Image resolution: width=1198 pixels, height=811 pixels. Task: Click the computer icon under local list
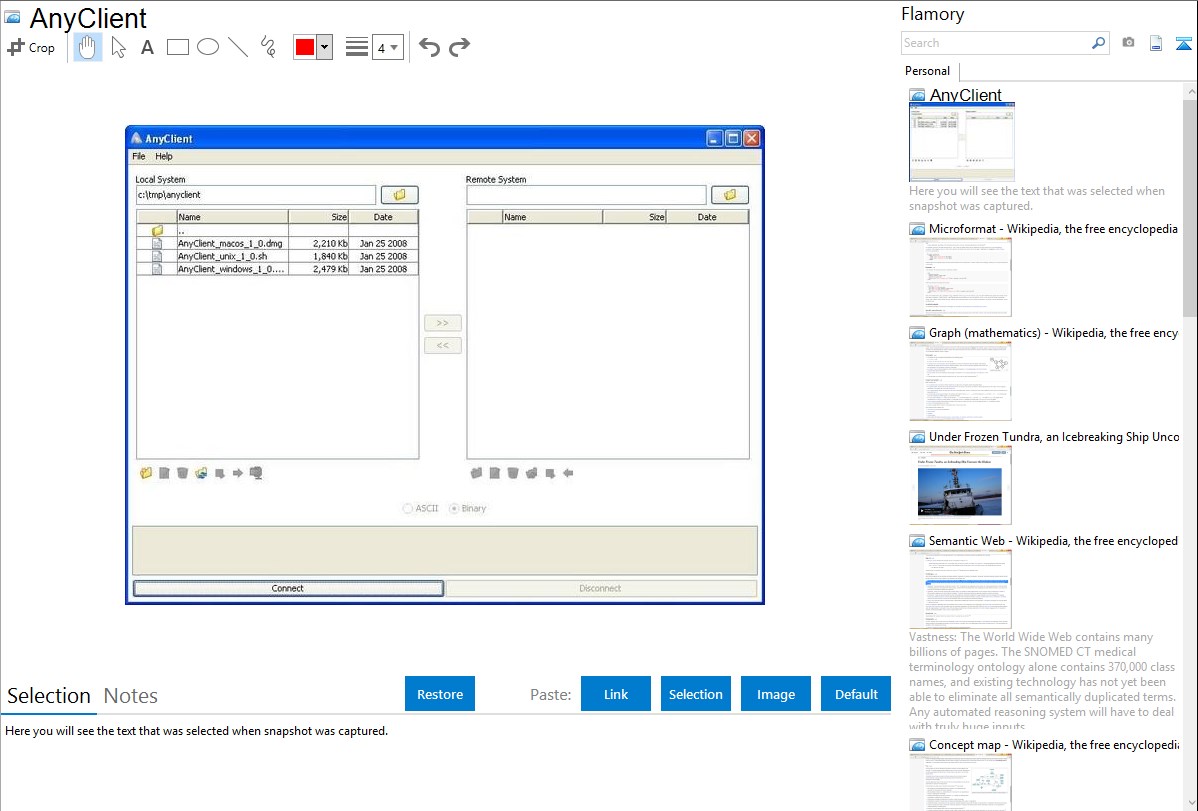256,473
